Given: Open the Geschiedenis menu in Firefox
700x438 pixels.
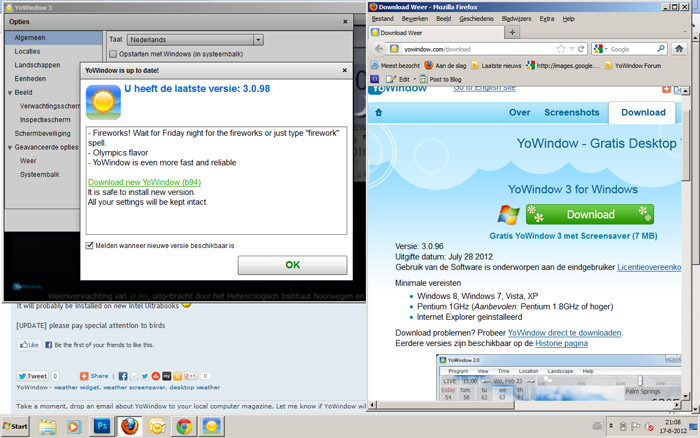Looking at the screenshot, I should [476, 19].
